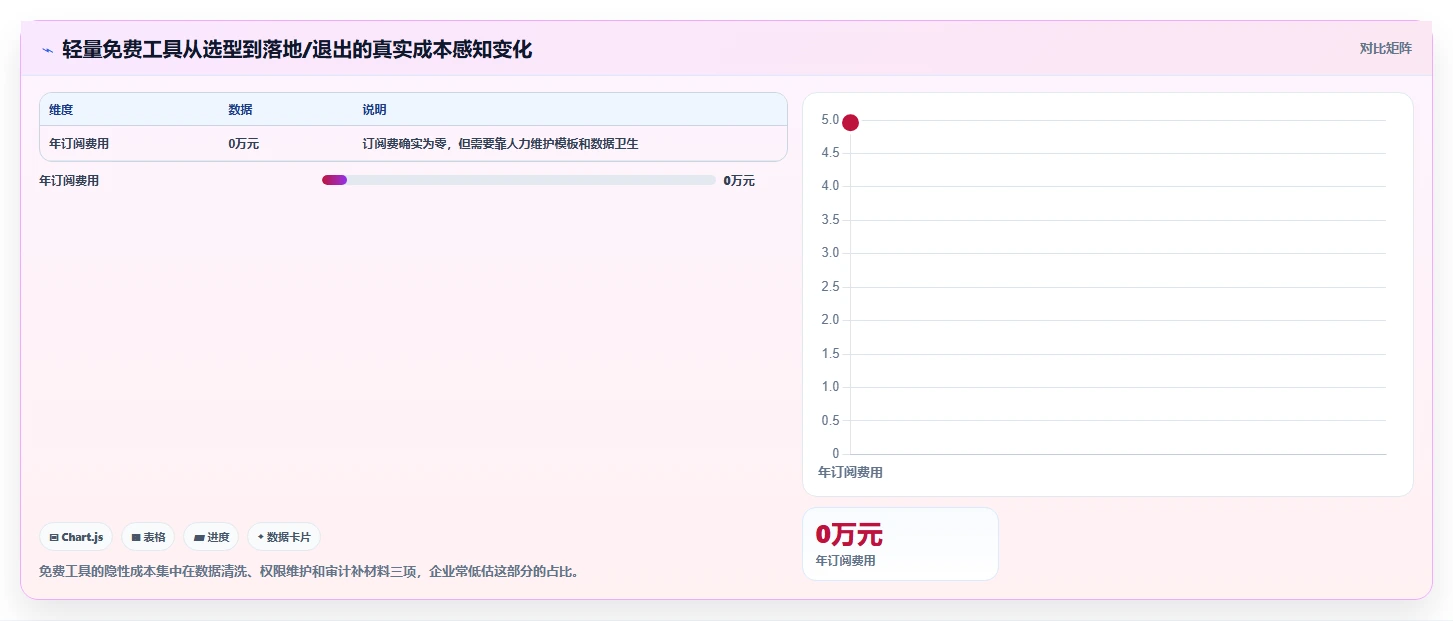Screen dimensions: 1453x621
Task: Click the 订阅费确实为零 description cell
Action: coord(500,144)
